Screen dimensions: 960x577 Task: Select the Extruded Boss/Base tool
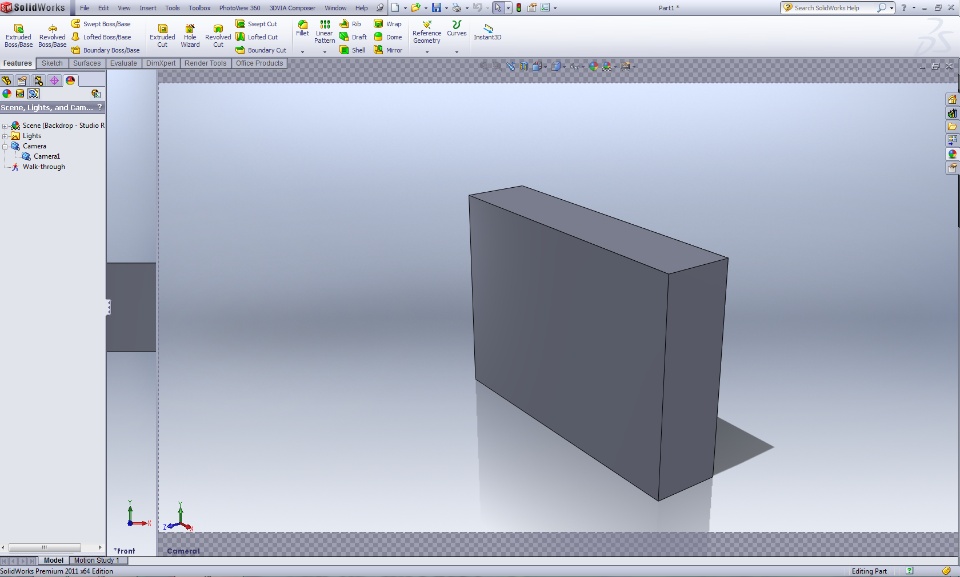point(18,36)
